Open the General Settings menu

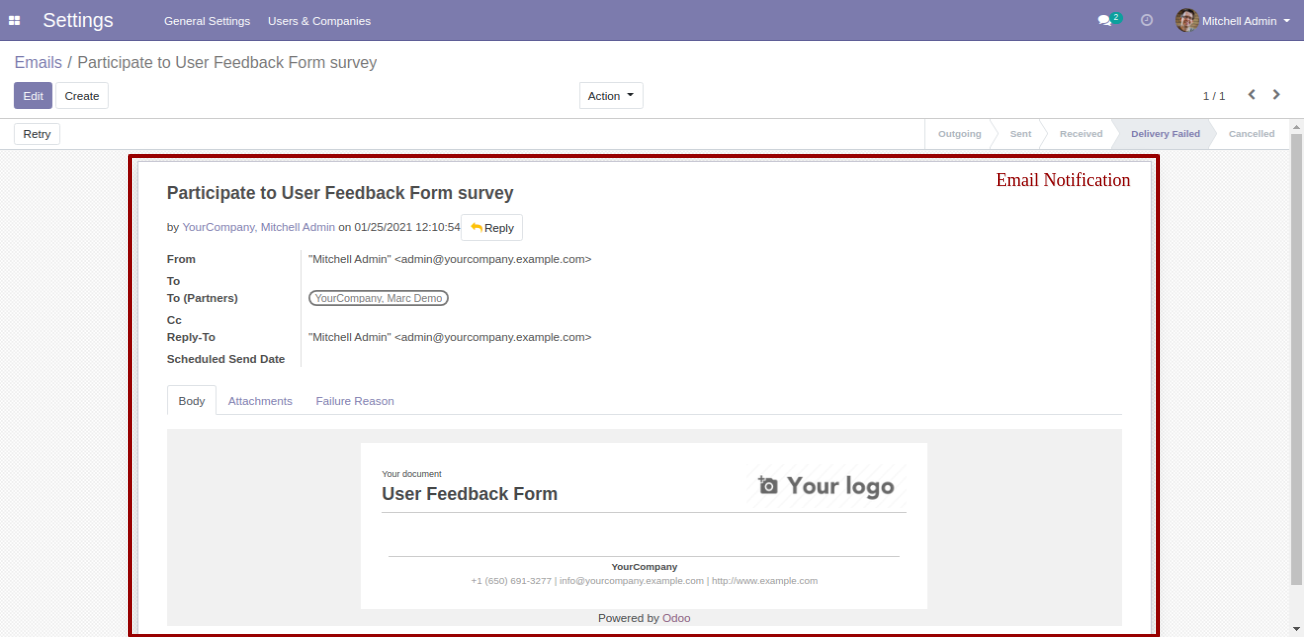click(207, 21)
